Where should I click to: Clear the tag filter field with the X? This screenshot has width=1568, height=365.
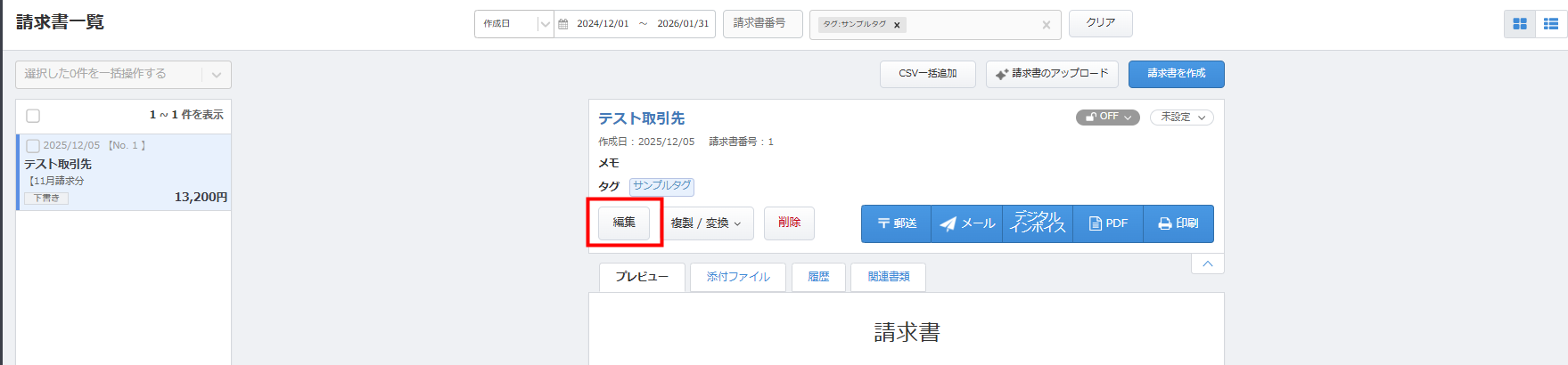tap(1046, 25)
